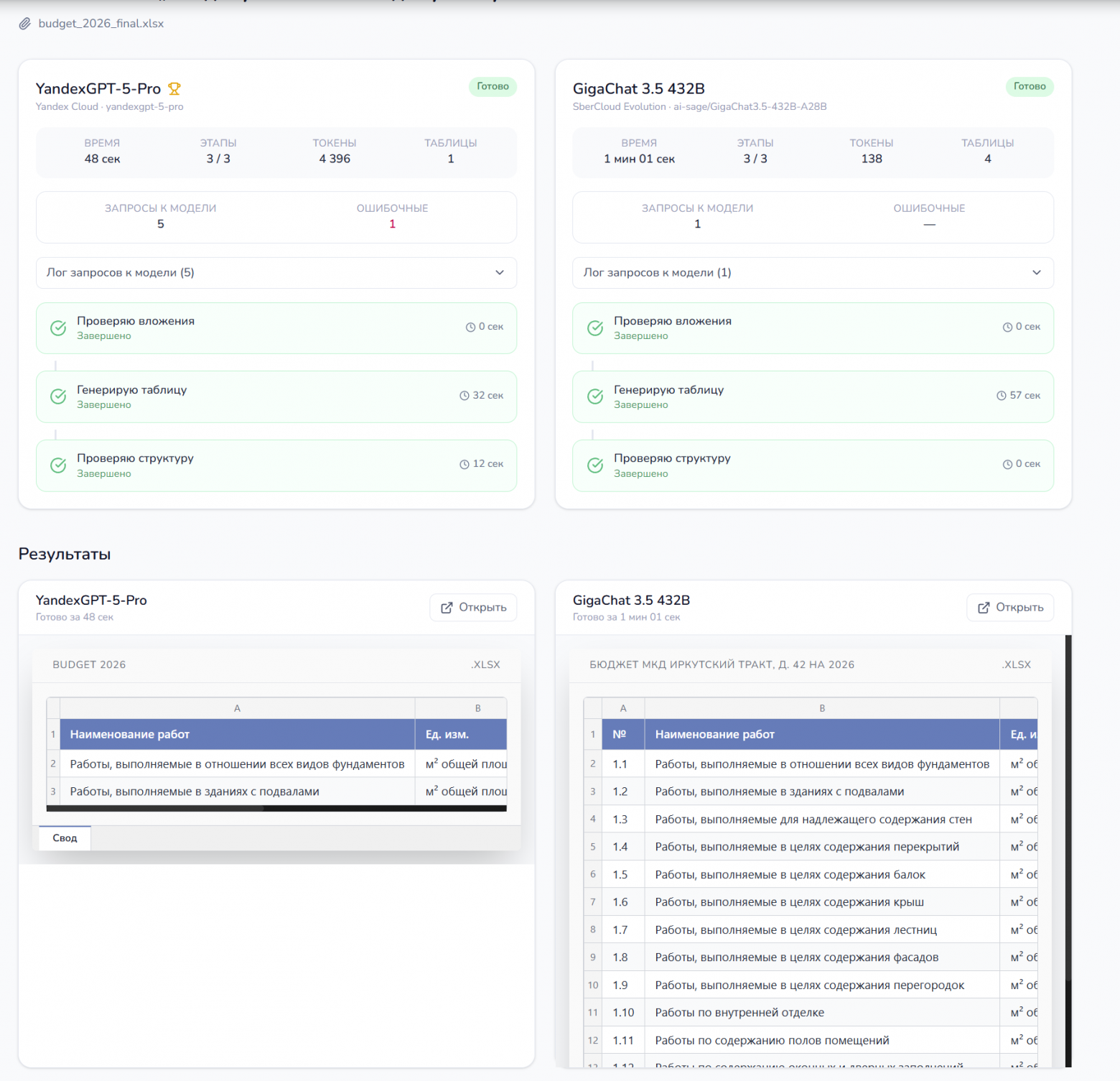Click the clock icon beside '32 сек'
Viewport: 1120px width, 1081px height.
(x=465, y=396)
